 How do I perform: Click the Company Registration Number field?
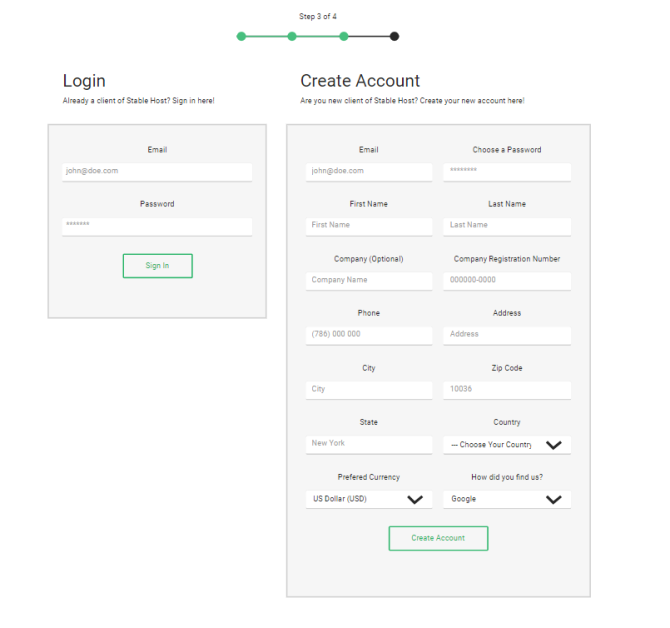[x=507, y=280]
